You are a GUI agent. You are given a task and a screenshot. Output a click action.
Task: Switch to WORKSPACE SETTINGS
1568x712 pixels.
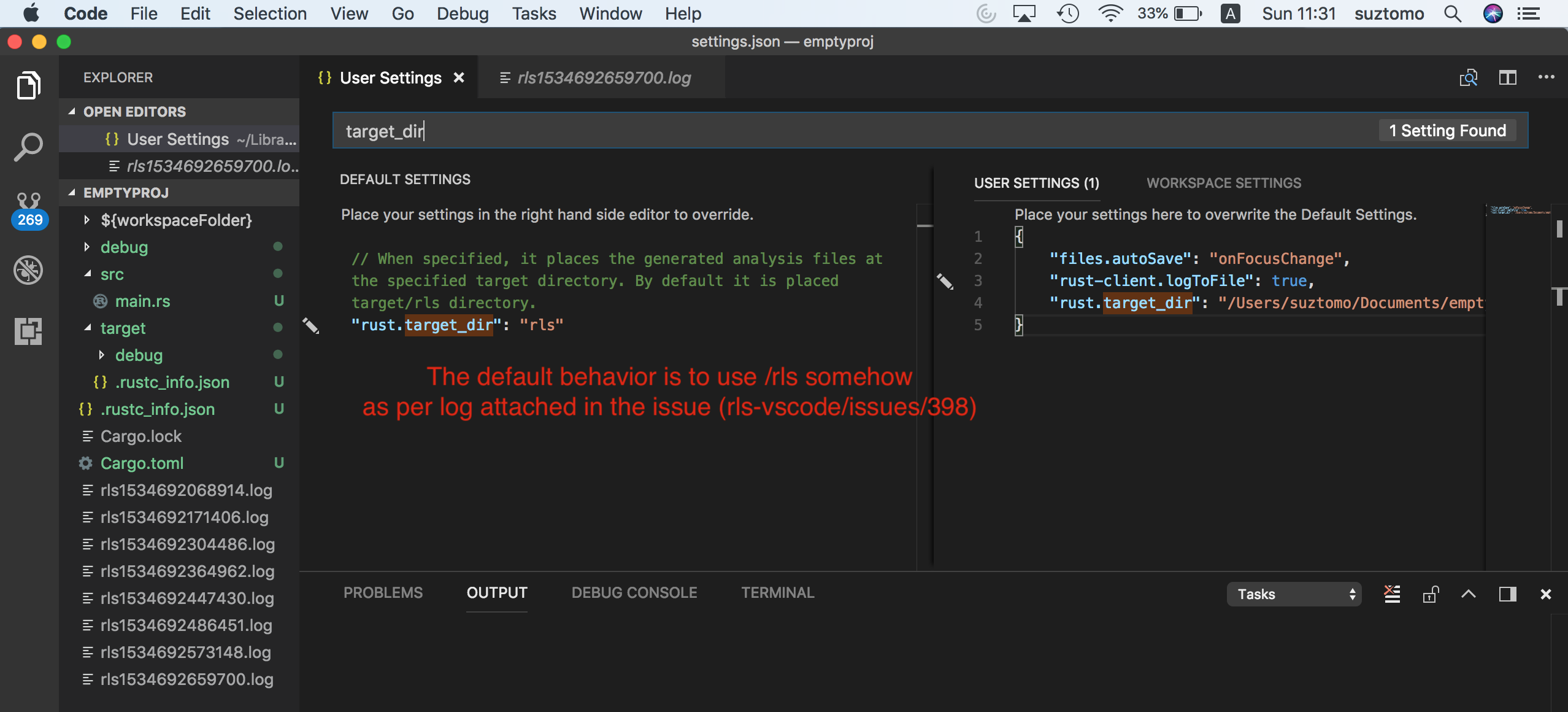click(x=1223, y=183)
